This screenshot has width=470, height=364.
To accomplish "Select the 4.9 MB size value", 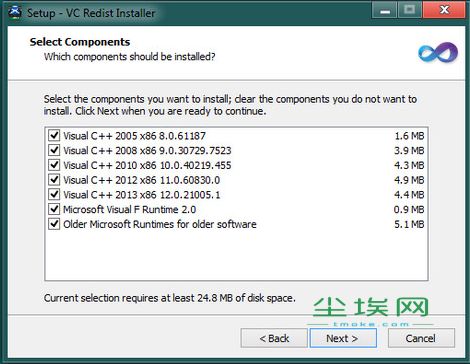I will pos(409,180).
